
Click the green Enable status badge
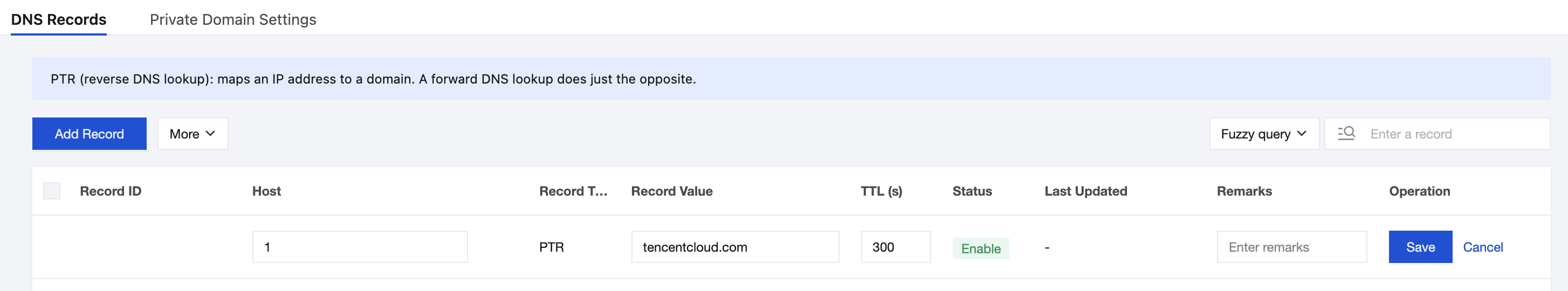pyautogui.click(x=980, y=248)
